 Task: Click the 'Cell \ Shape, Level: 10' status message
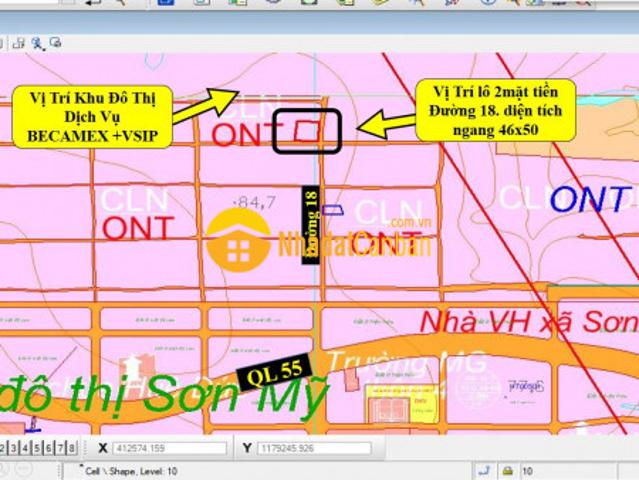pos(131,471)
